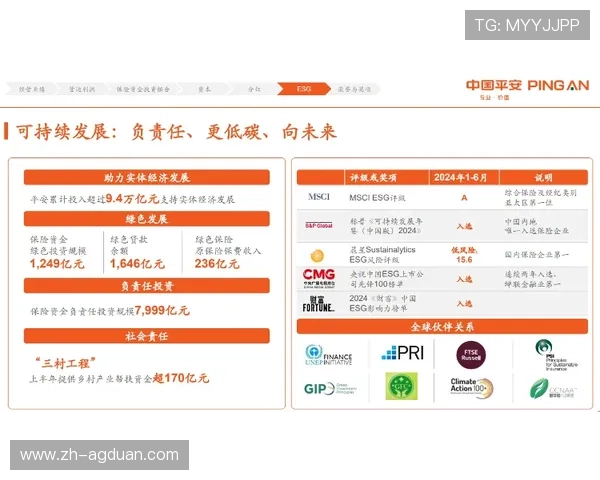Click the 绿色保险原保险保费收入 label
The height and width of the screenshot is (480, 600).
coord(228,245)
